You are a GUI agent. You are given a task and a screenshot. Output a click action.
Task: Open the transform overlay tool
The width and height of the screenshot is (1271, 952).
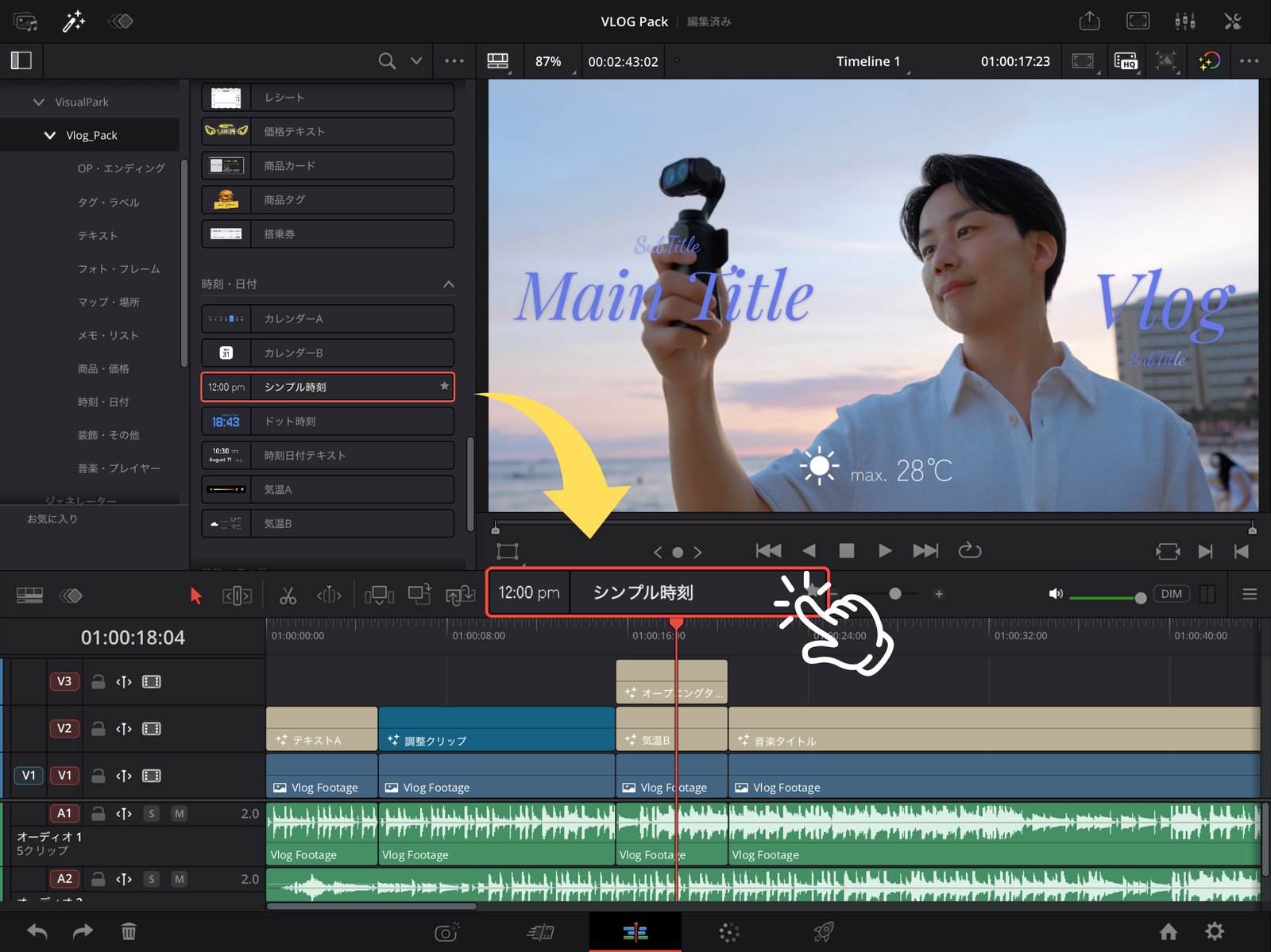click(507, 551)
